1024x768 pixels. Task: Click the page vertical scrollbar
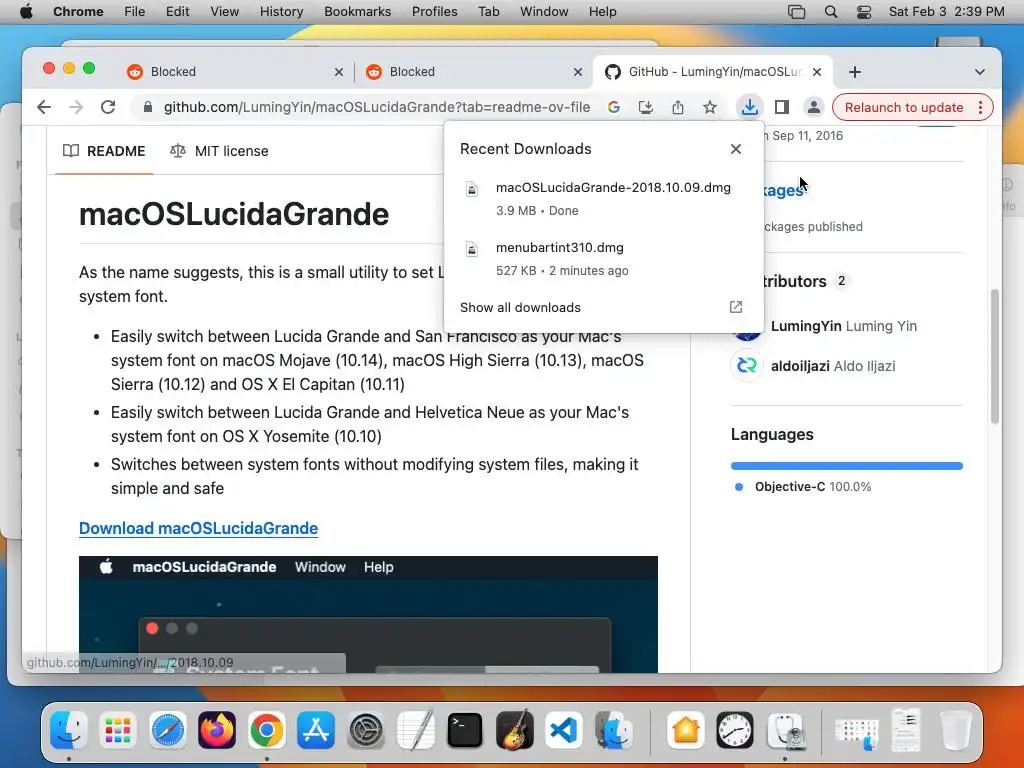995,357
